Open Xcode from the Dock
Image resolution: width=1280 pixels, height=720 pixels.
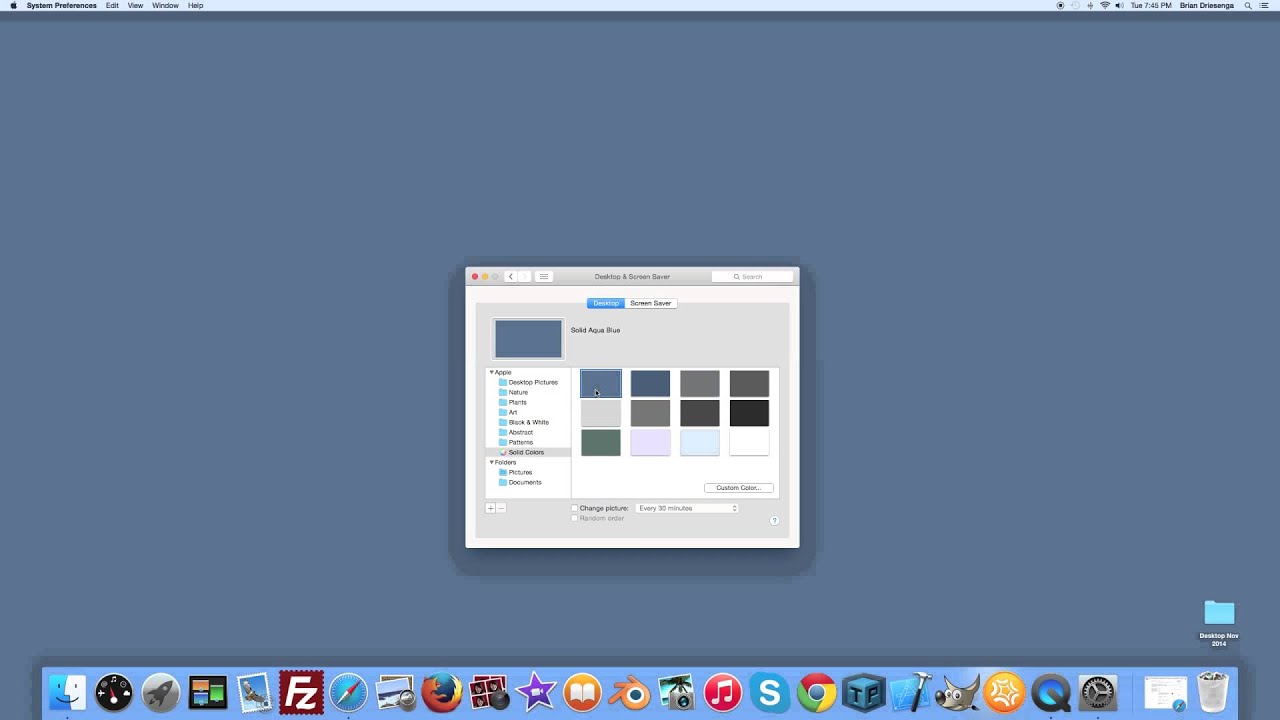point(911,691)
